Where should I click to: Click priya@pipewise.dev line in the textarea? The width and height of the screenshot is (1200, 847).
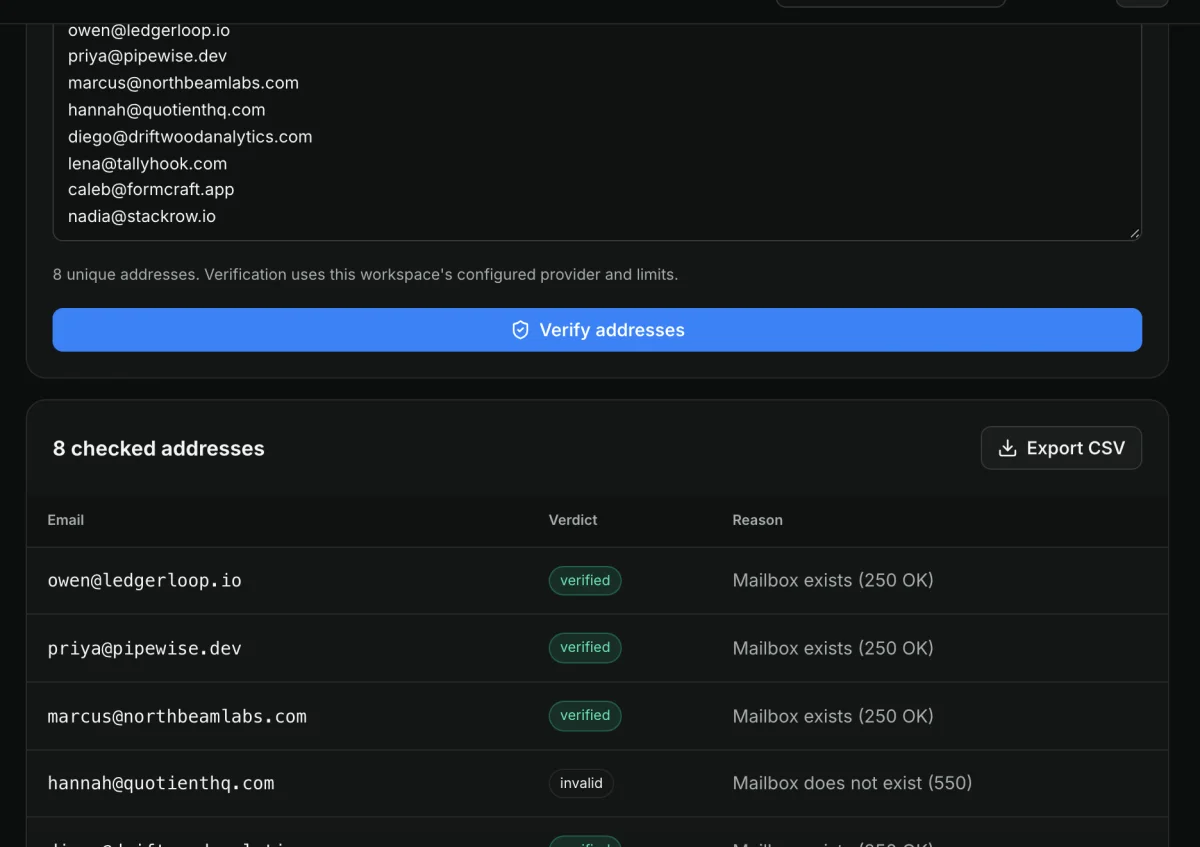pyautogui.click(x=148, y=56)
